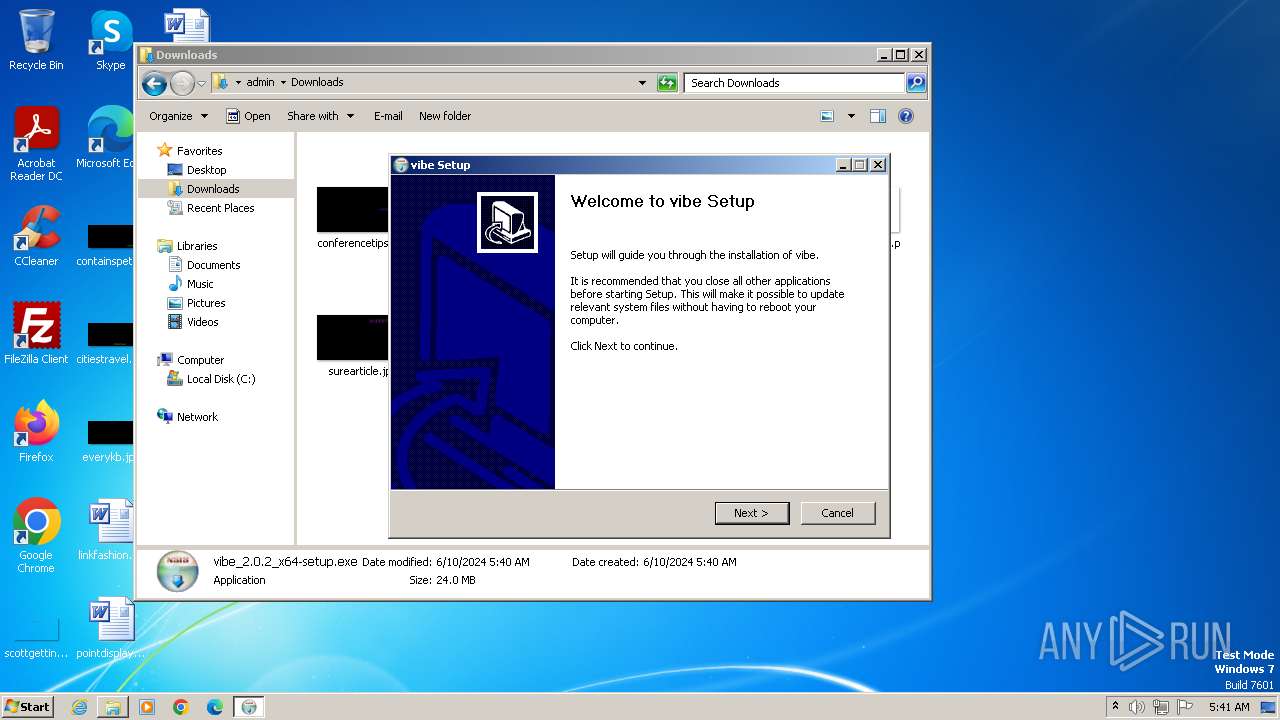Open the Music library
Screen dimensions: 1280x720
(x=200, y=284)
